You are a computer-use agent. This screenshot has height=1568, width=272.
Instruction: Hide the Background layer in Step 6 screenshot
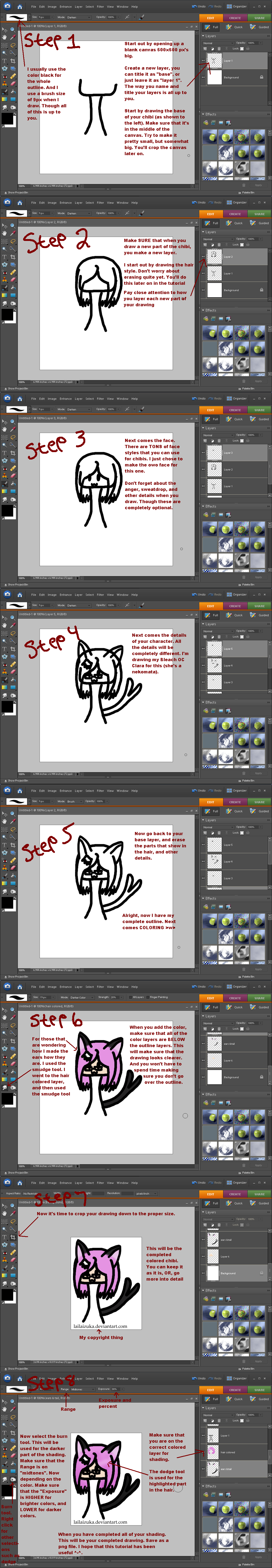(x=204, y=1077)
